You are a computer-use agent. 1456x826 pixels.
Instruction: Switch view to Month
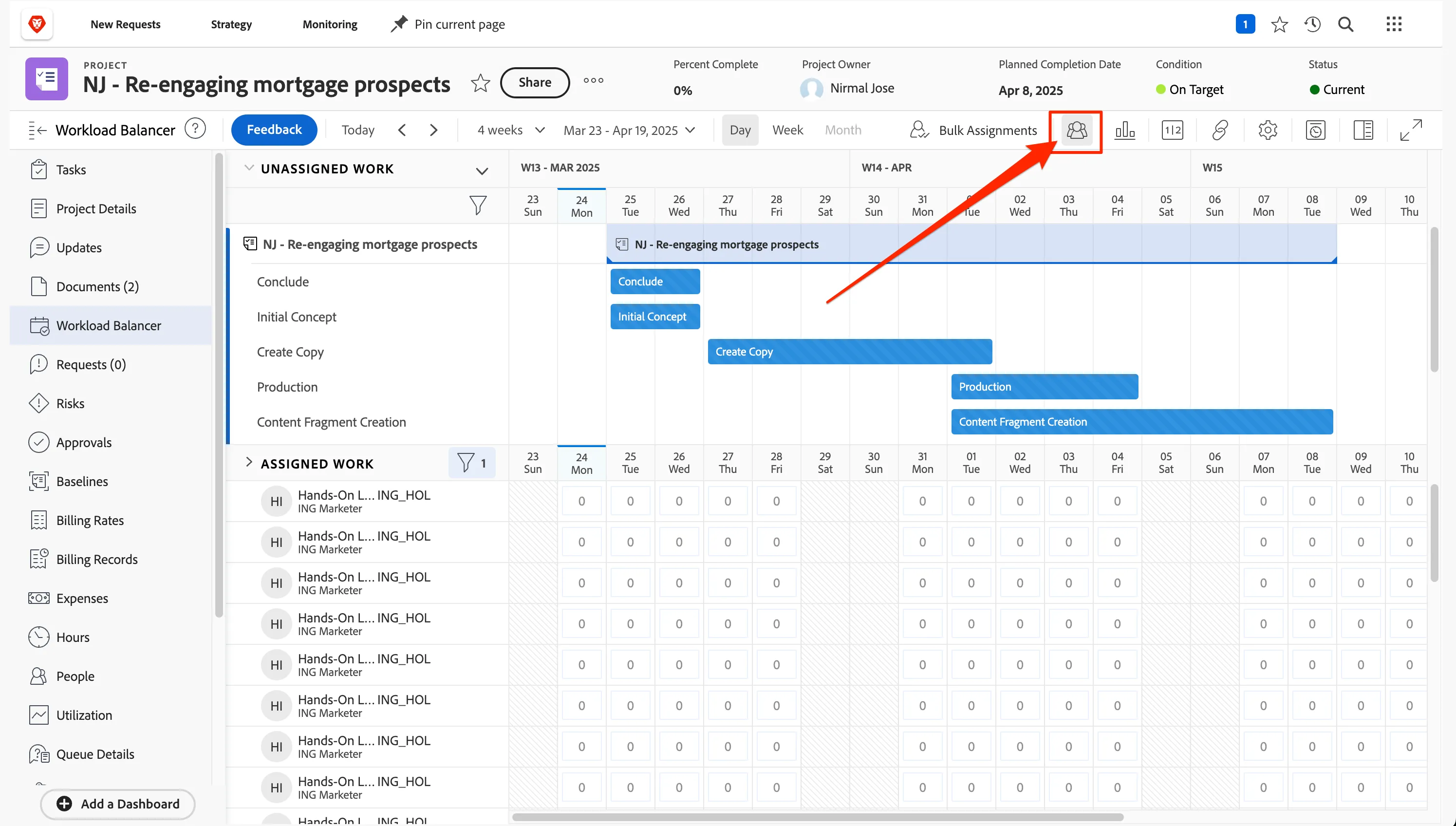point(842,131)
